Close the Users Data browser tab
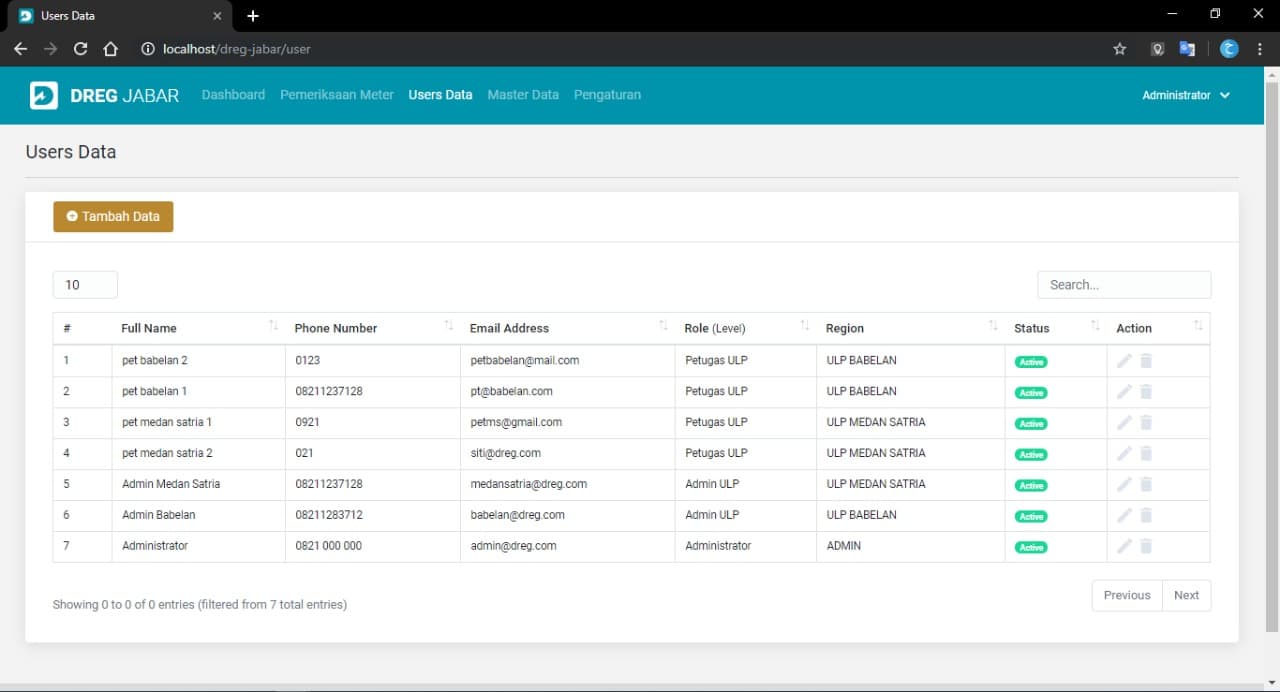The width and height of the screenshot is (1280, 692). [217, 16]
